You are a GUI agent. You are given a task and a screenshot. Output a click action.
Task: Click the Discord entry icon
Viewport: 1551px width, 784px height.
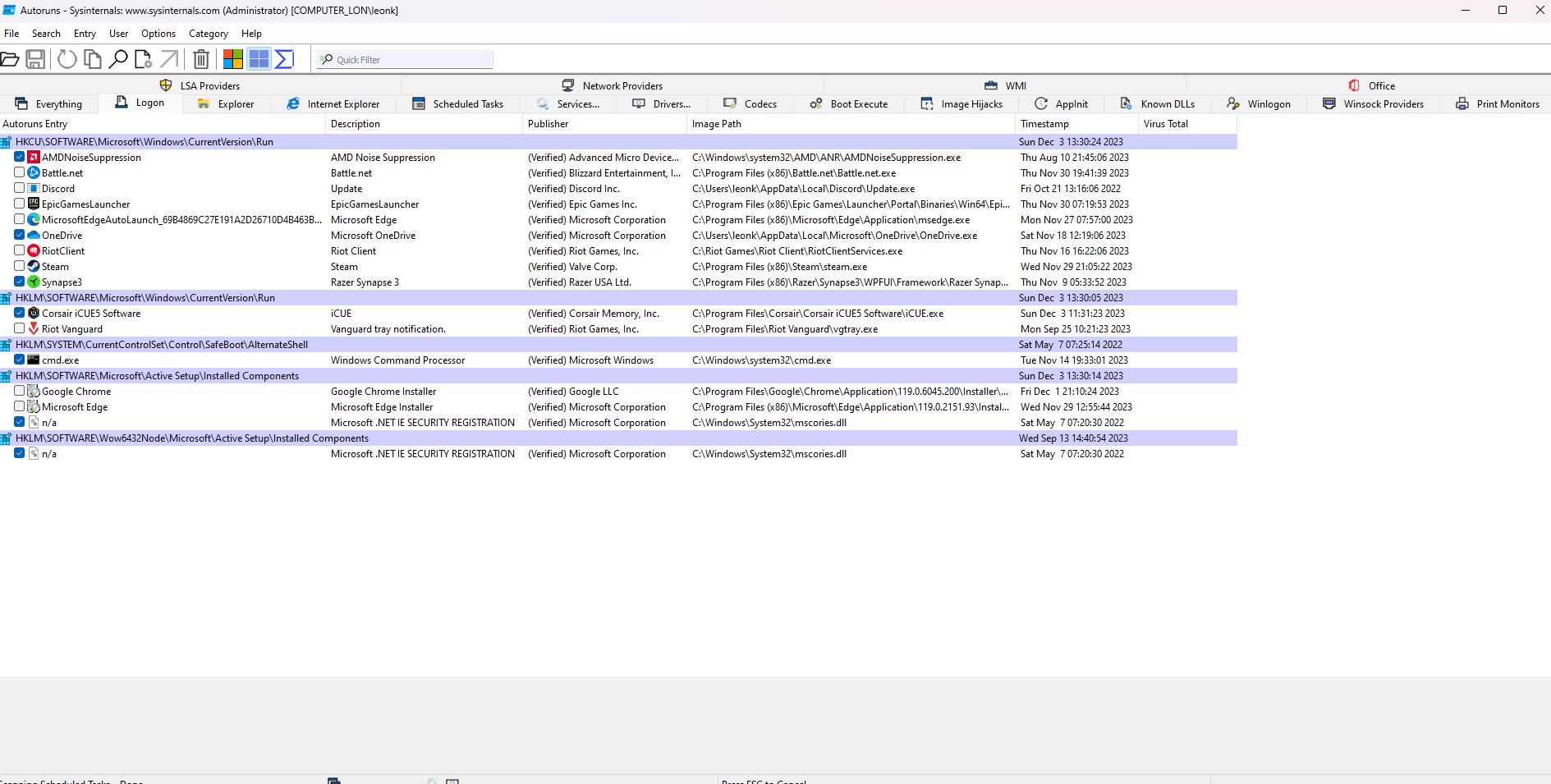[34, 189]
